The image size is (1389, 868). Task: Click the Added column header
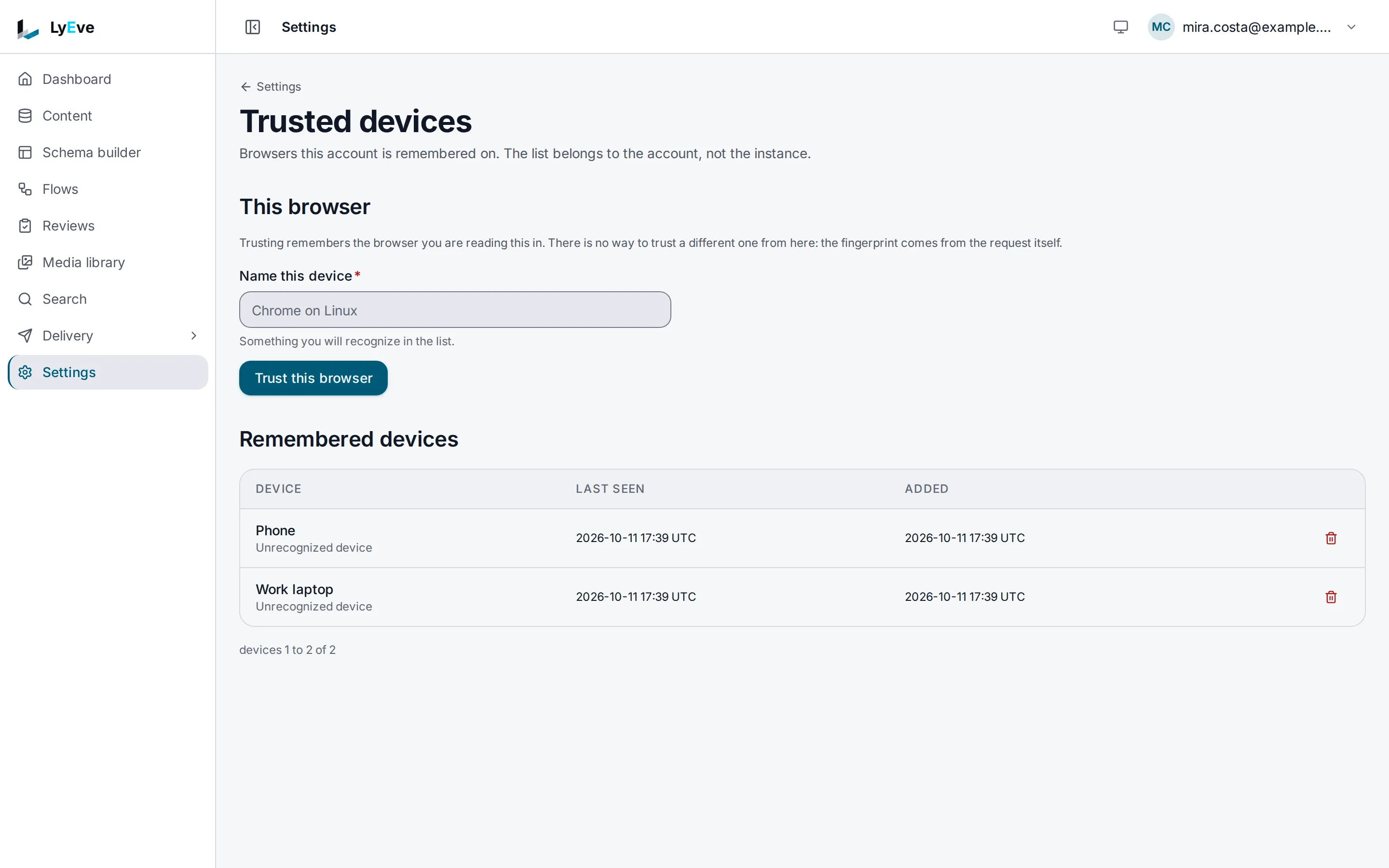coord(926,489)
